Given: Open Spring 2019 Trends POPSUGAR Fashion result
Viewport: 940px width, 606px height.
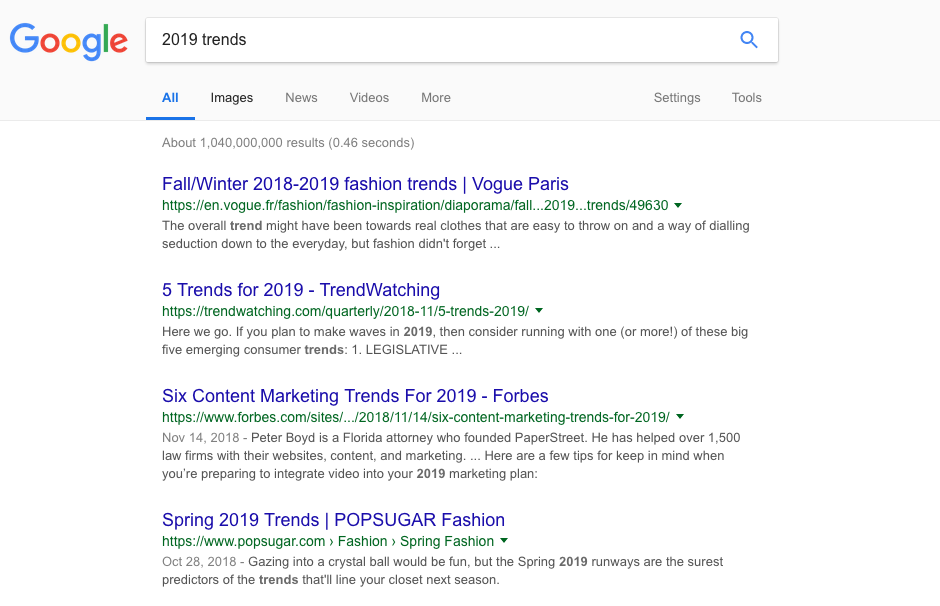Looking at the screenshot, I should coord(333,520).
